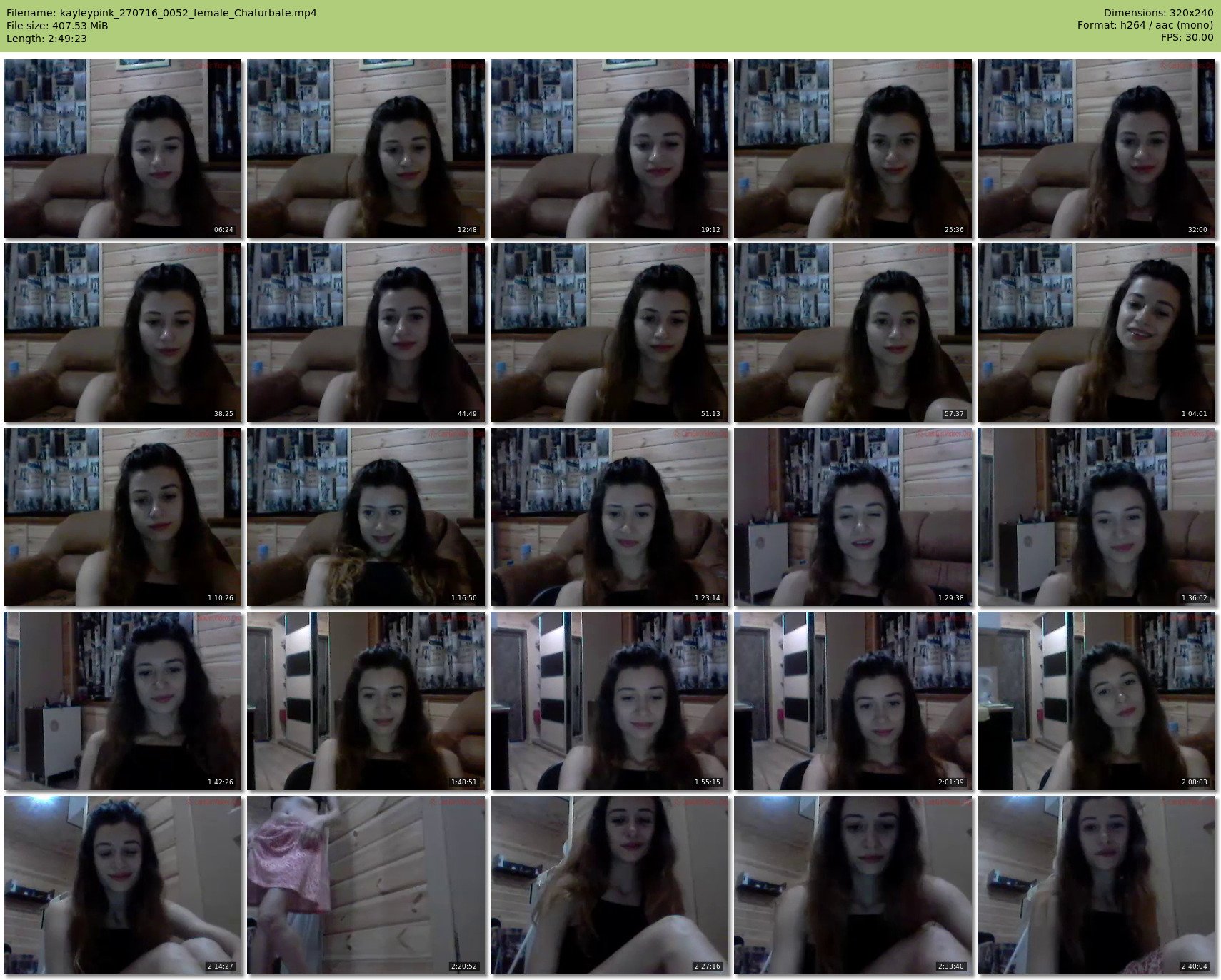
Task: Select the frame at 1:29:38
Action: pyautogui.click(x=853, y=517)
